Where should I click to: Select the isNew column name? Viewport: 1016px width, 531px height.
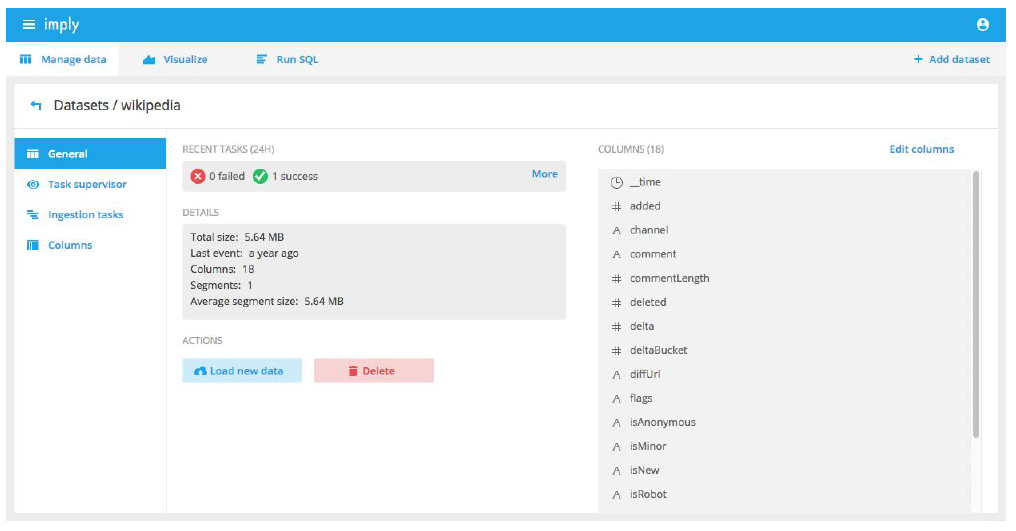(645, 471)
